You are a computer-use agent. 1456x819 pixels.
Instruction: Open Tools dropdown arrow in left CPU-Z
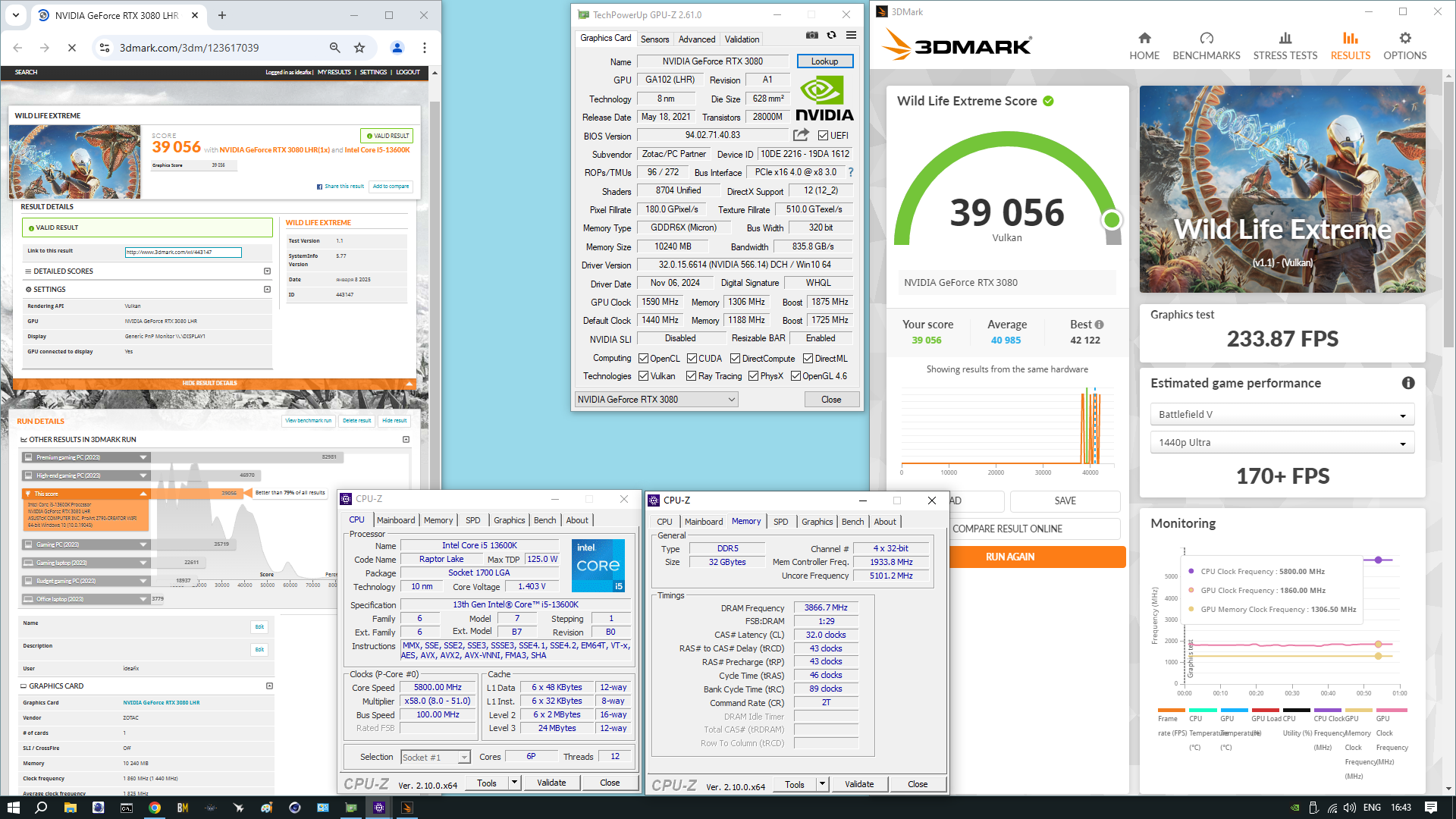tap(514, 783)
